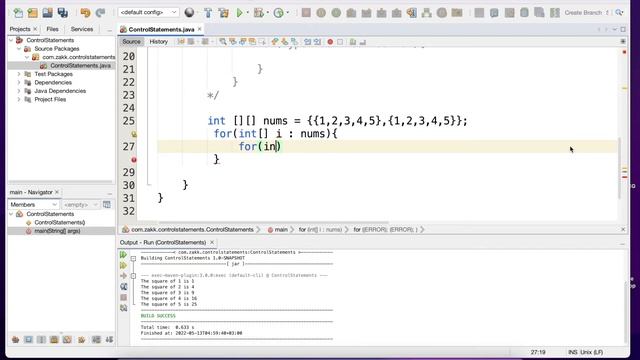Screen dimensions: 640x360
Task: Click the yellow re-run with options icon
Action: coord(123,265)
